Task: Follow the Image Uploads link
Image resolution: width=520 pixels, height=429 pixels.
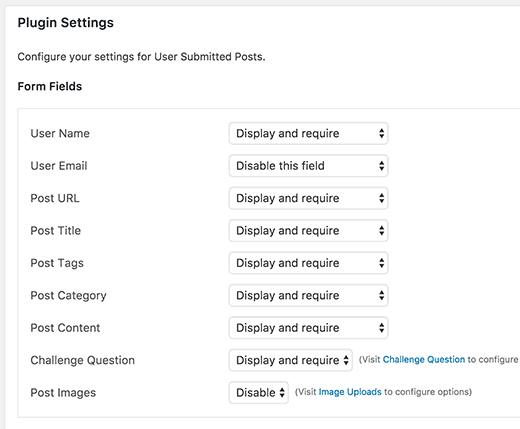Action: coord(350,392)
